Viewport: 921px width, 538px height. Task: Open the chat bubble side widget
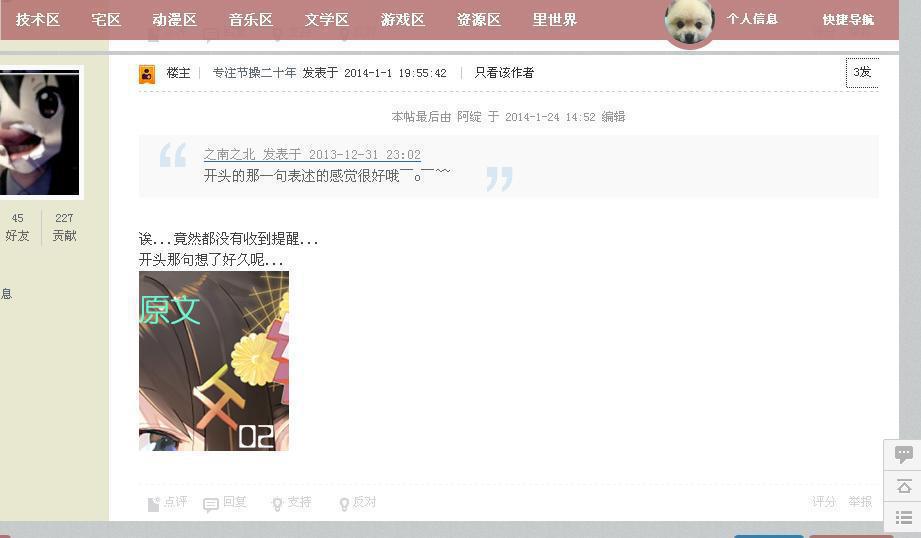903,454
